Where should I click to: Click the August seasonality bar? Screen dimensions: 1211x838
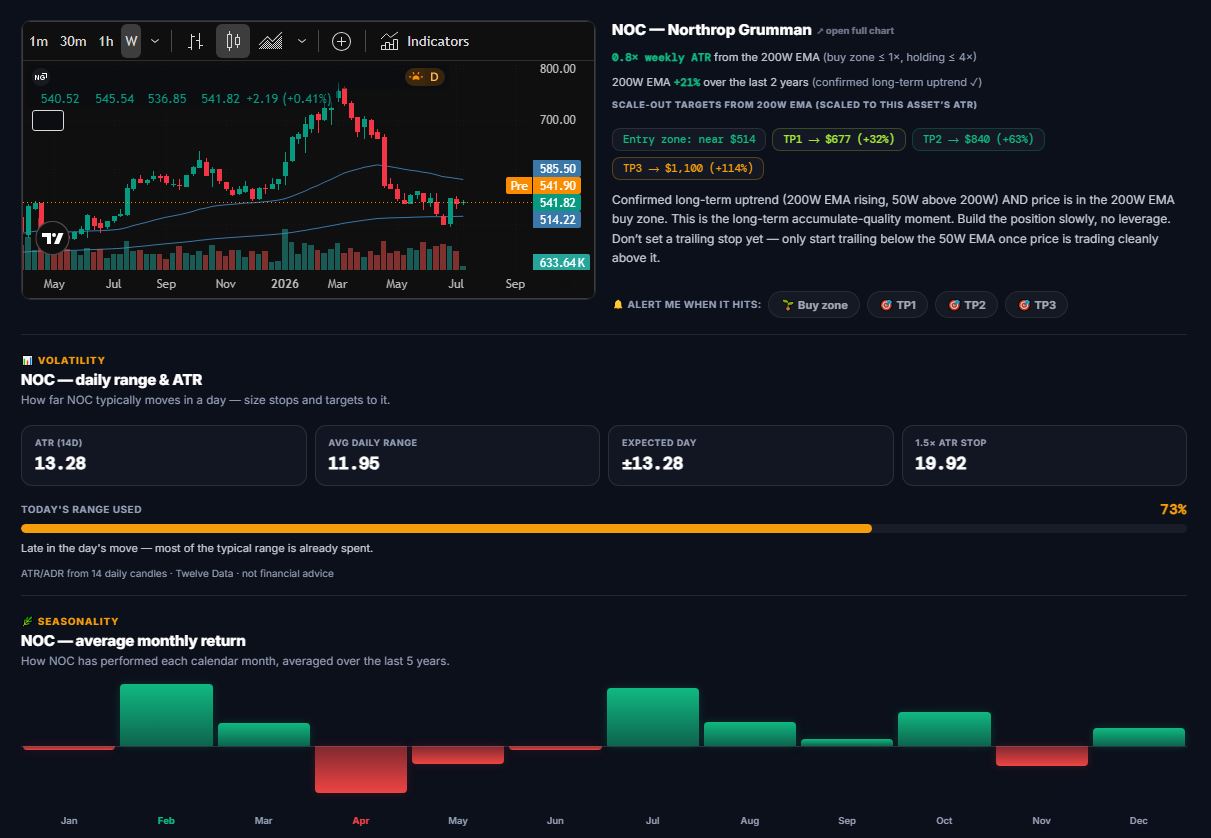click(x=750, y=734)
